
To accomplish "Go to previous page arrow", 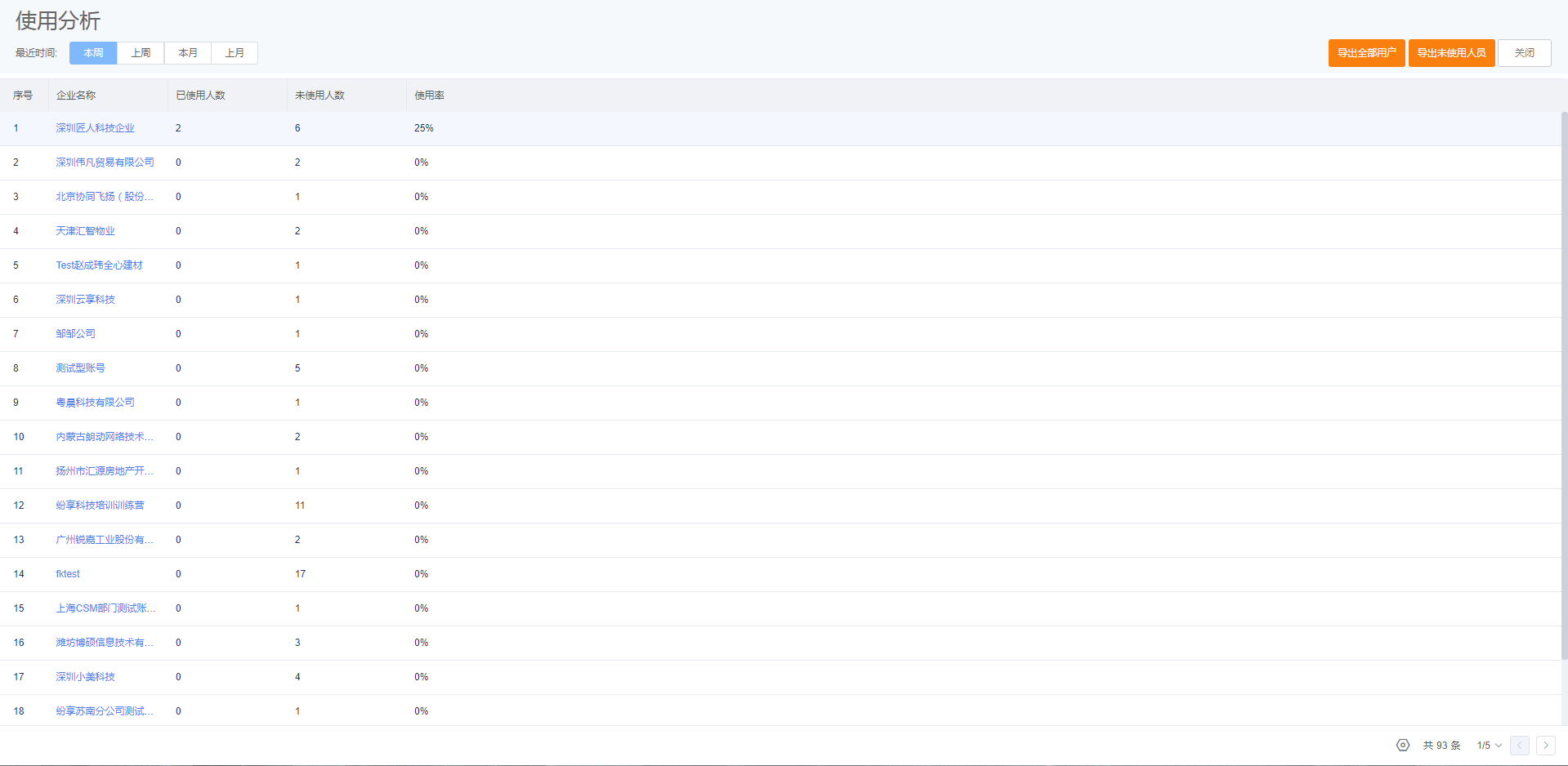I will pos(1520,745).
